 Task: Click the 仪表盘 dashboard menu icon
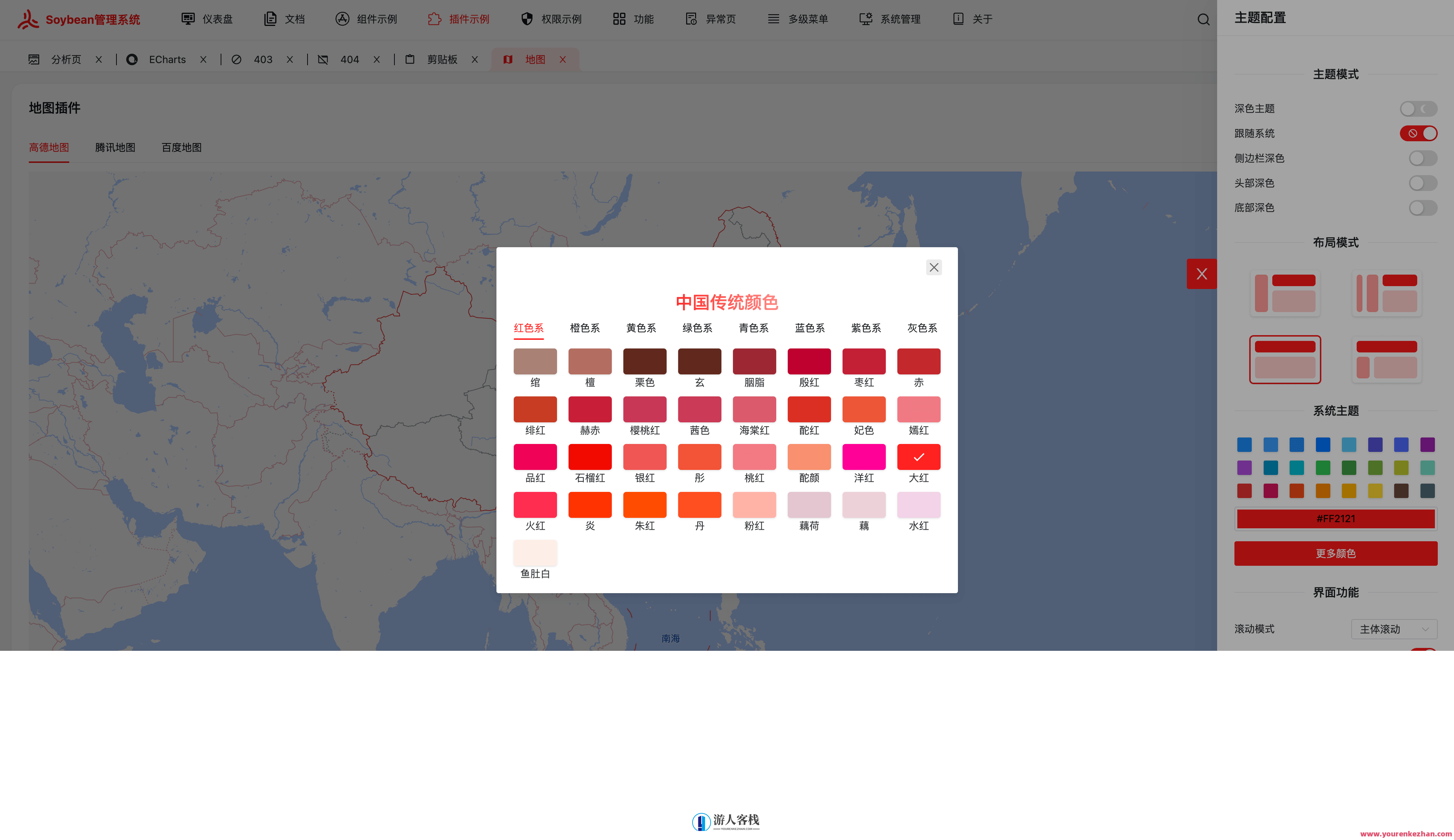click(187, 19)
